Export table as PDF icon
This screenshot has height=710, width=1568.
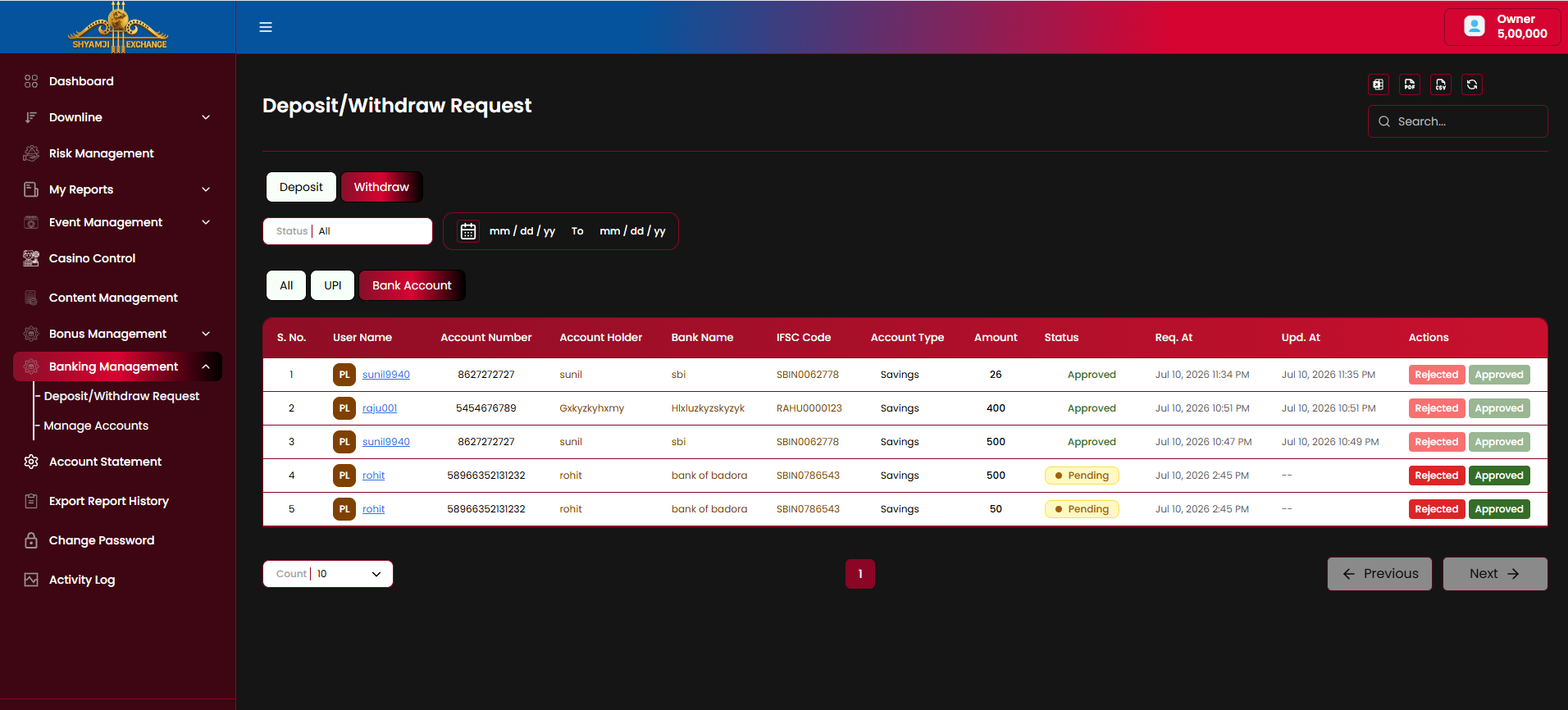(x=1410, y=84)
